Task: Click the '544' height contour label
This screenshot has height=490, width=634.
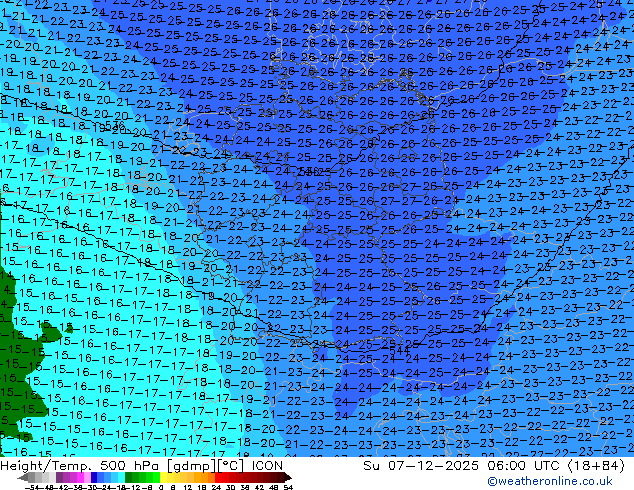Action: pyautogui.click(x=399, y=351)
